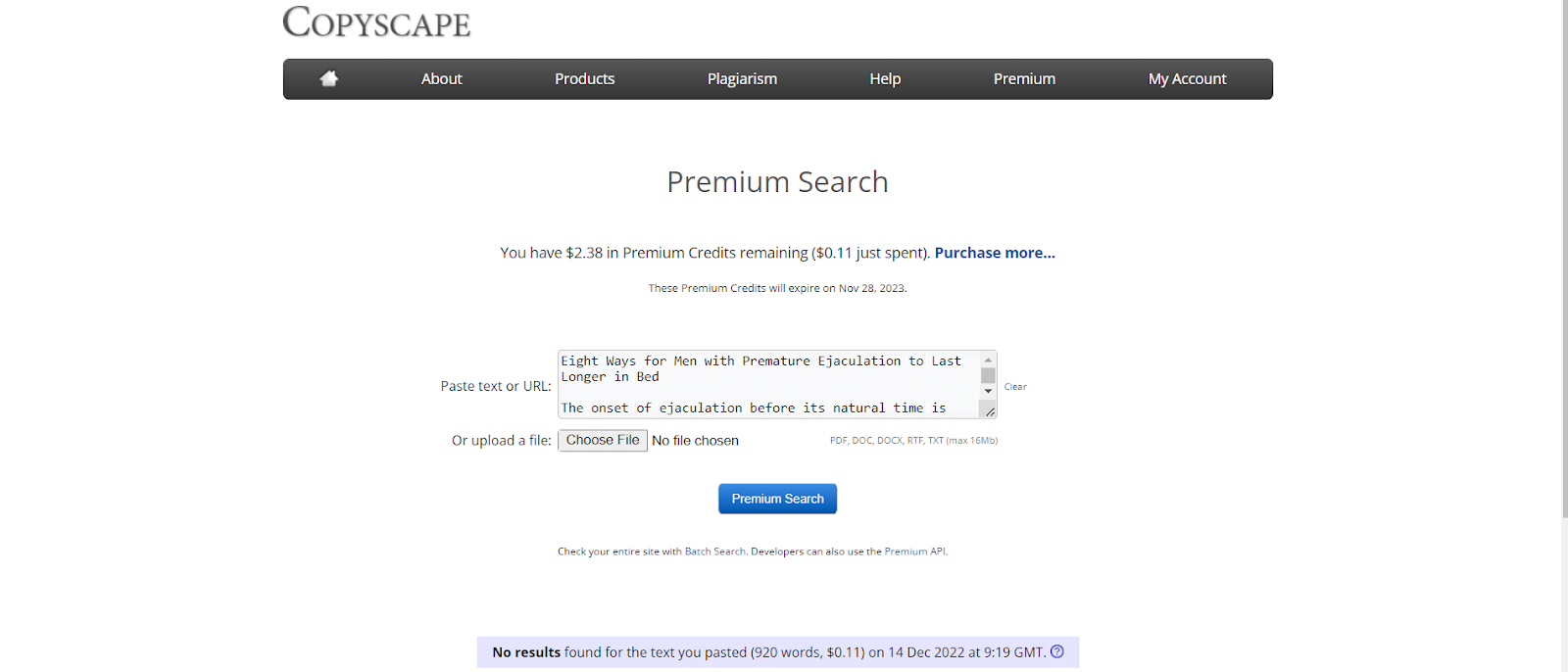Open the About menu
The height and width of the screenshot is (672, 1568).
tap(442, 79)
